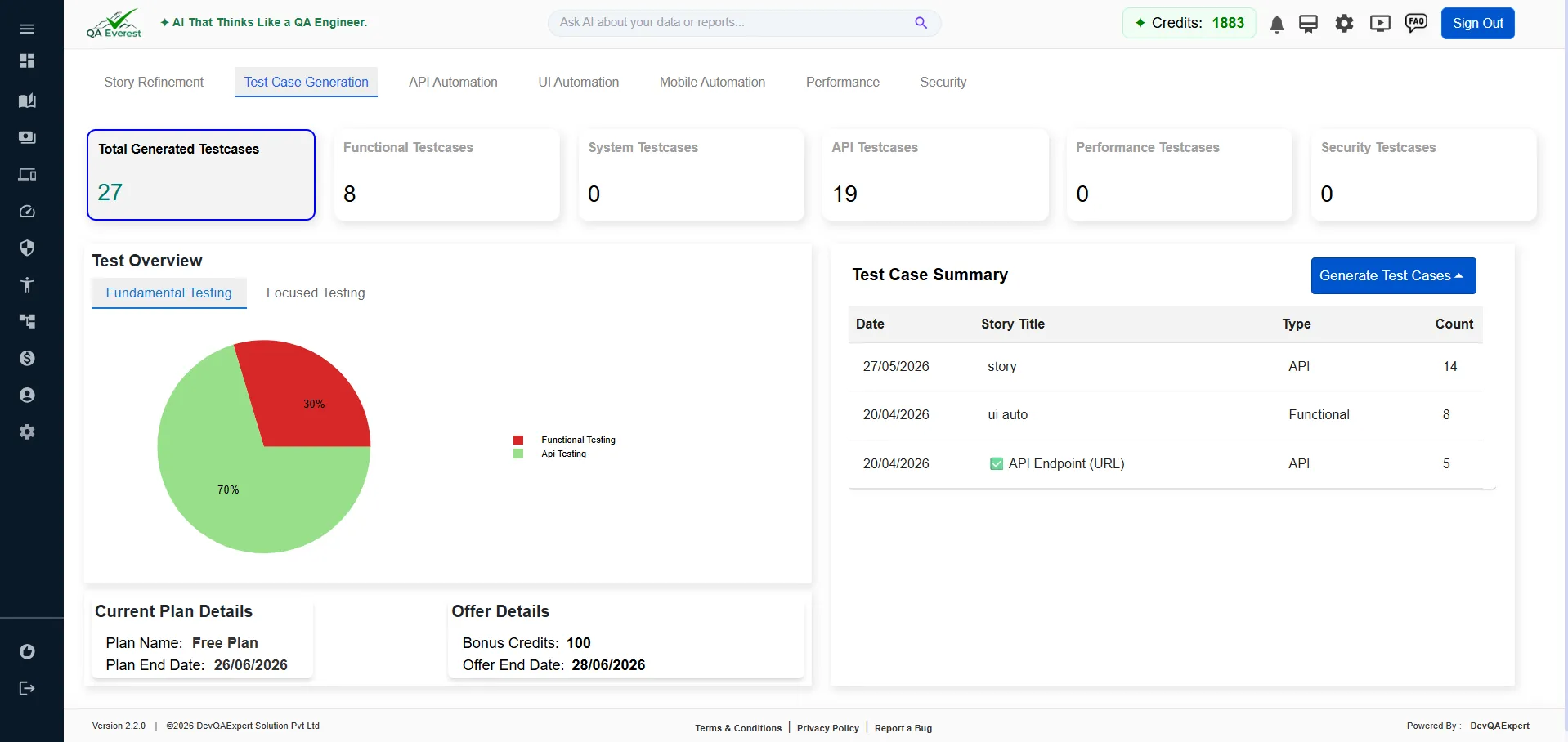Screen dimensions: 1568x742
Task: Select the API Testcases card
Action: pos(935,175)
